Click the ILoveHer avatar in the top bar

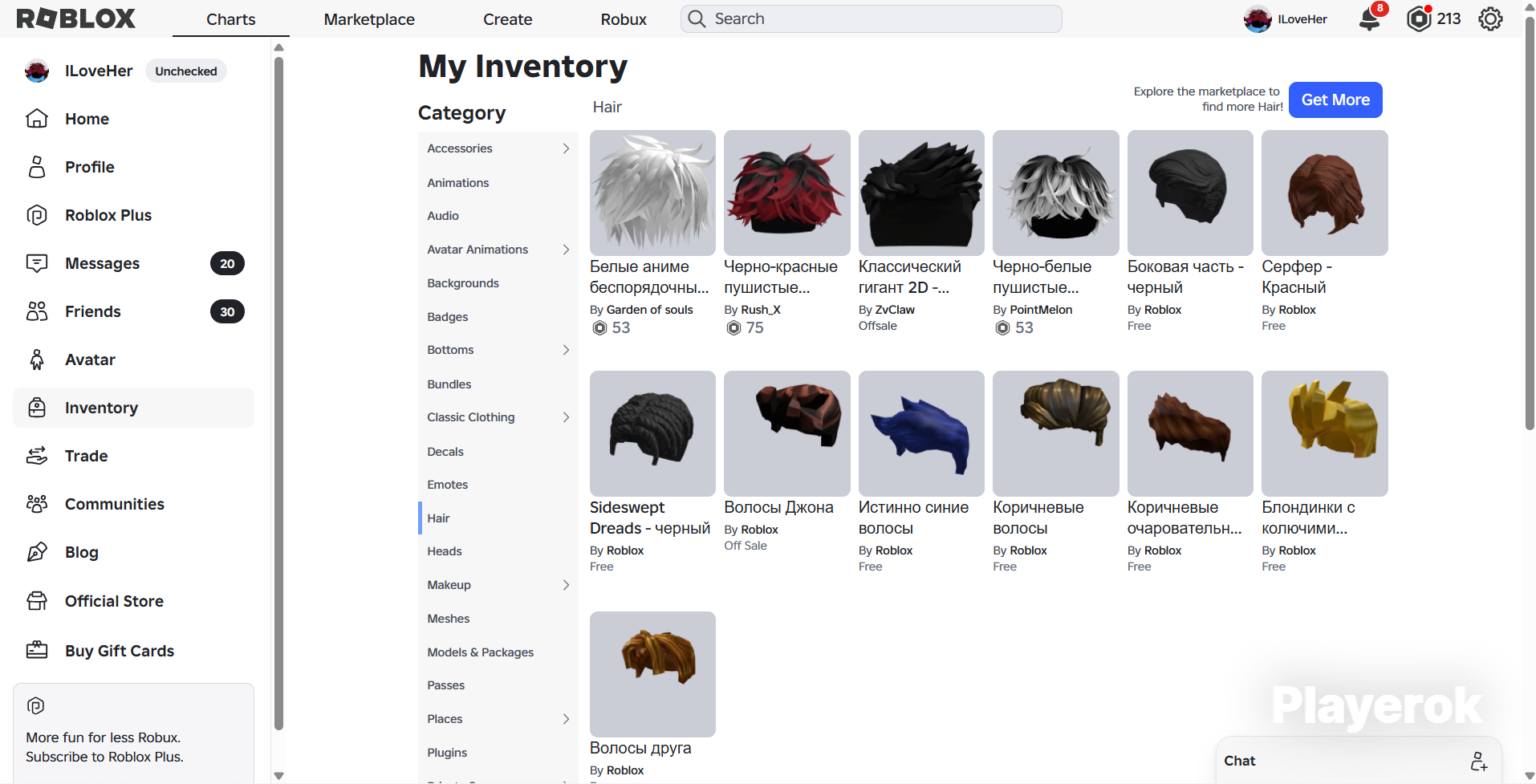pos(1258,18)
